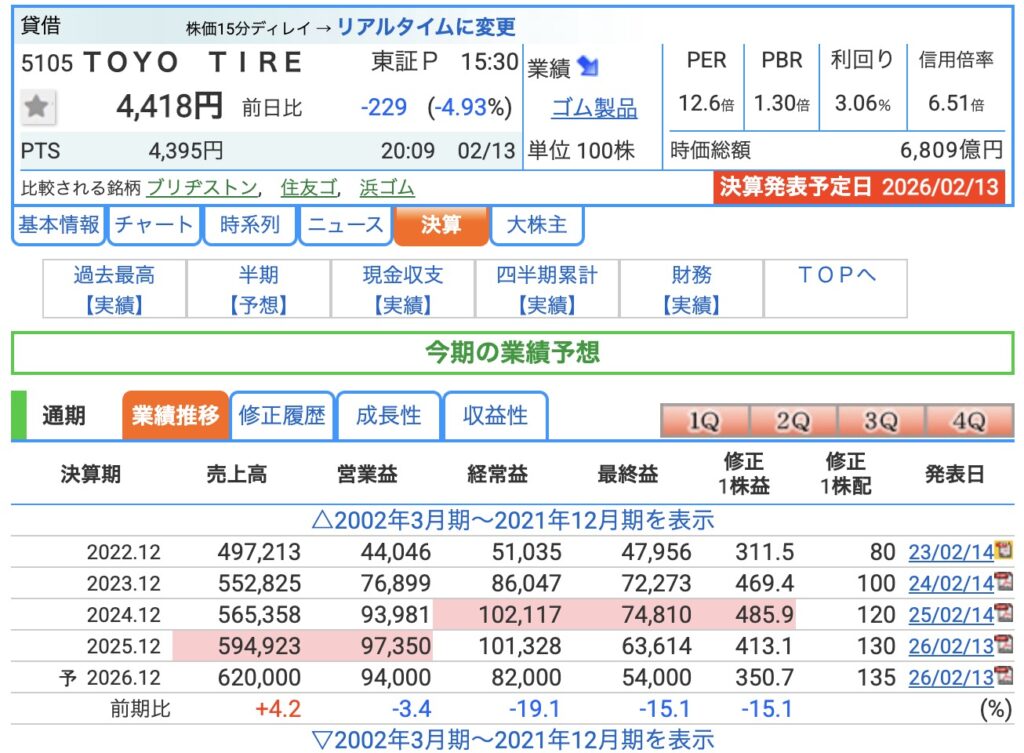Open PDF icon next to 24/02/14
The width and height of the screenshot is (1024, 753).
pos(1003,582)
